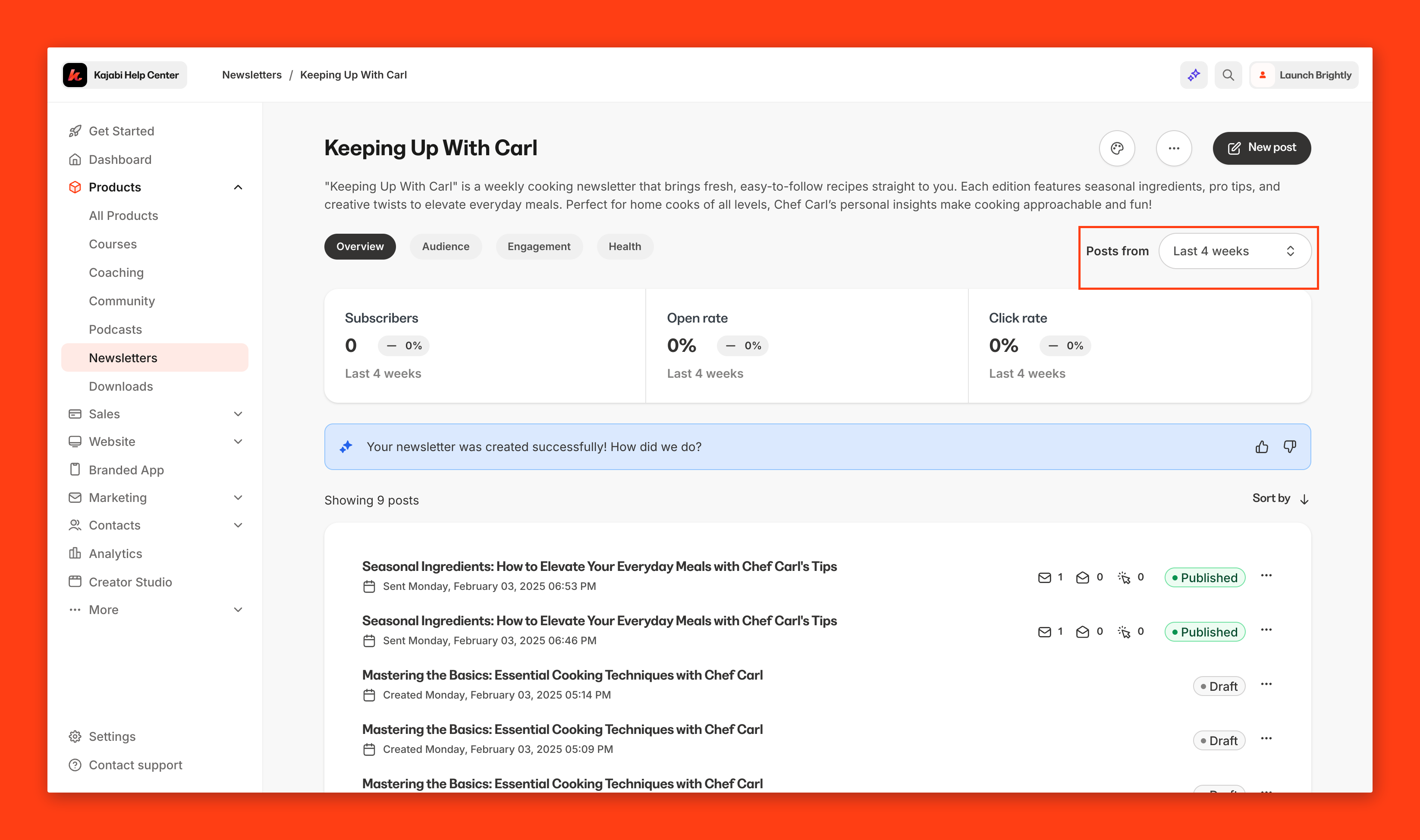Open options for first Published post
The height and width of the screenshot is (840, 1420).
[1266, 576]
